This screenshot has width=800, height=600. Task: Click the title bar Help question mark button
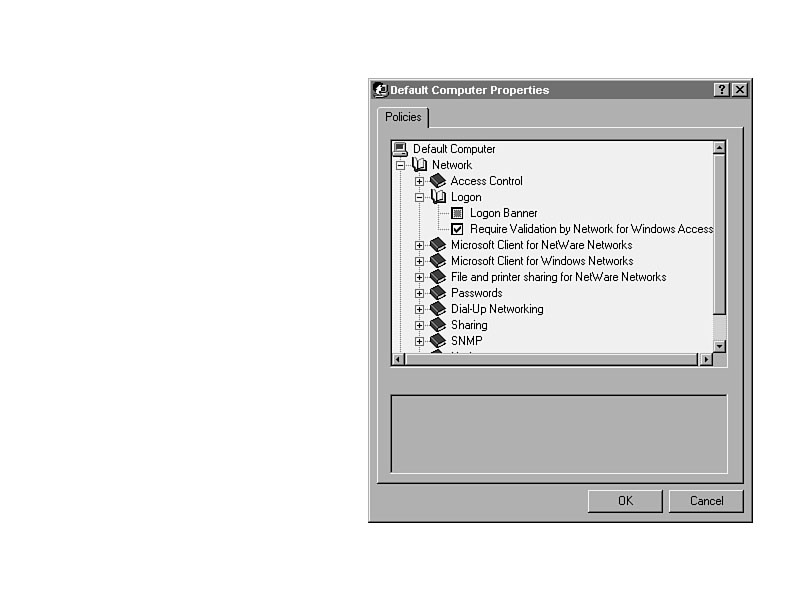(722, 90)
